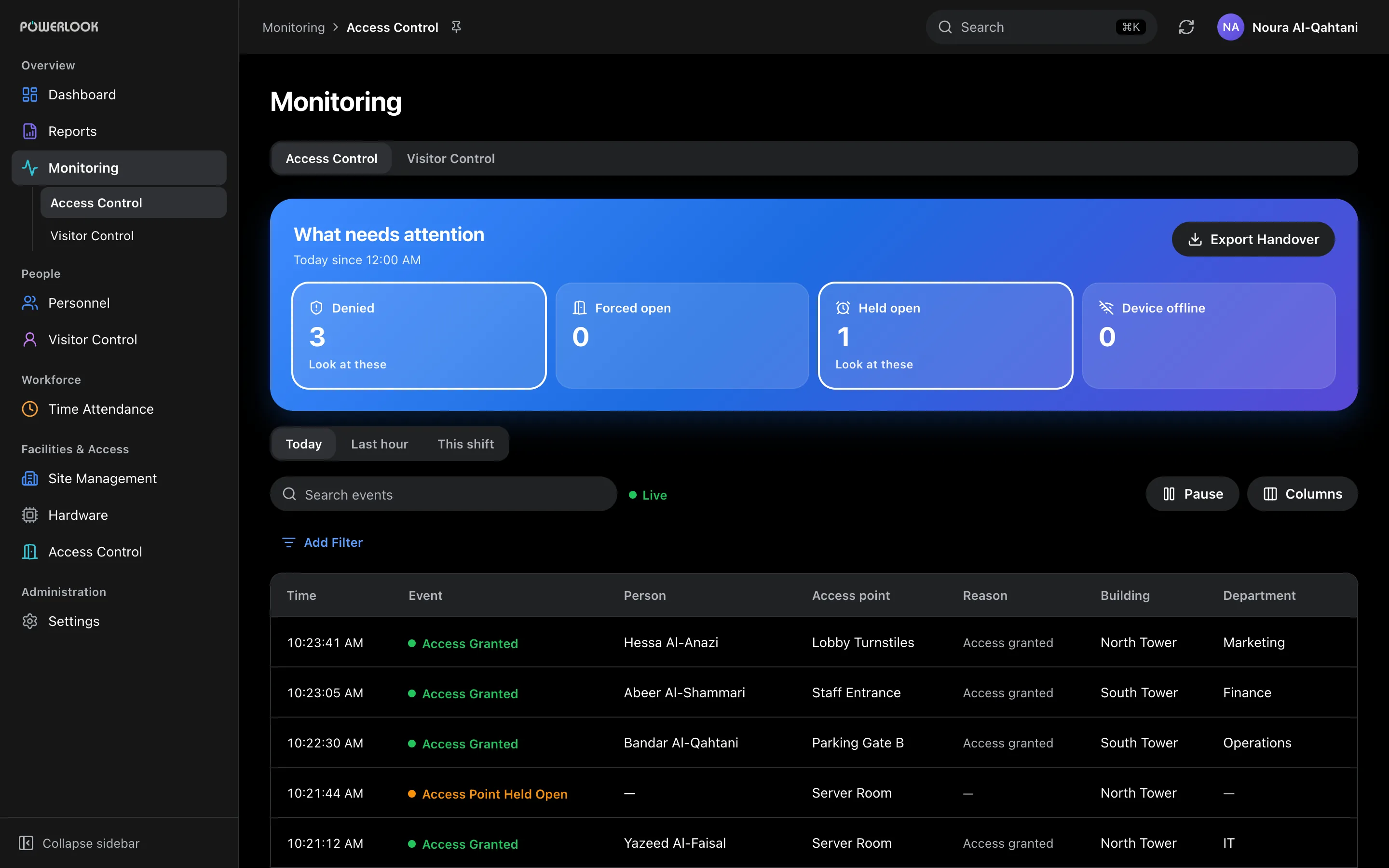This screenshot has width=1389, height=868.
Task: Click Export Handover button
Action: (1253, 239)
